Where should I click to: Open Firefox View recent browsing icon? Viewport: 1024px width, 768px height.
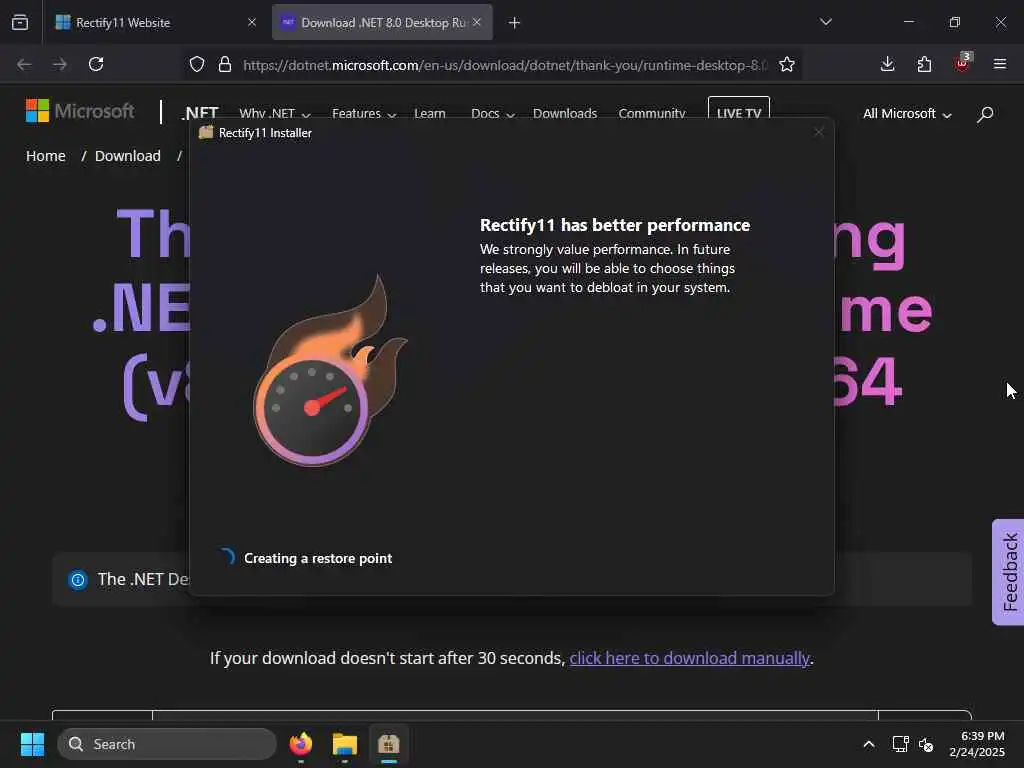click(x=20, y=22)
